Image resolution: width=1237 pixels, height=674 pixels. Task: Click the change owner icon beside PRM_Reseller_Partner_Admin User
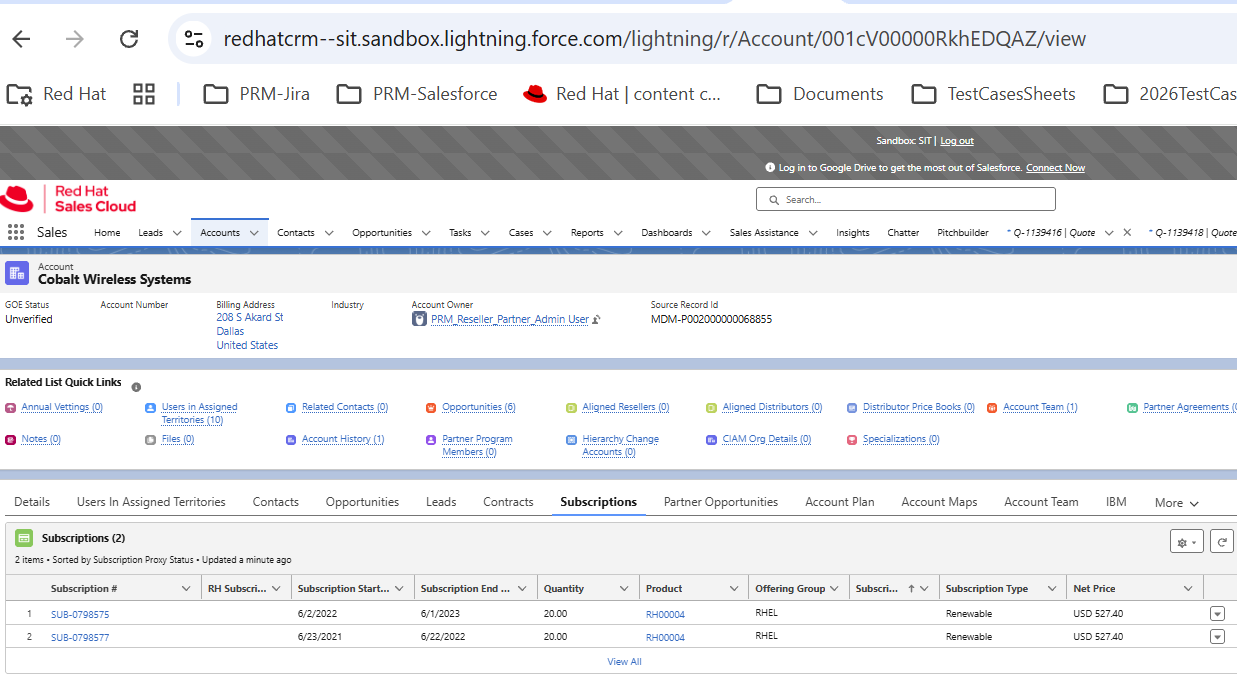[x=596, y=320]
